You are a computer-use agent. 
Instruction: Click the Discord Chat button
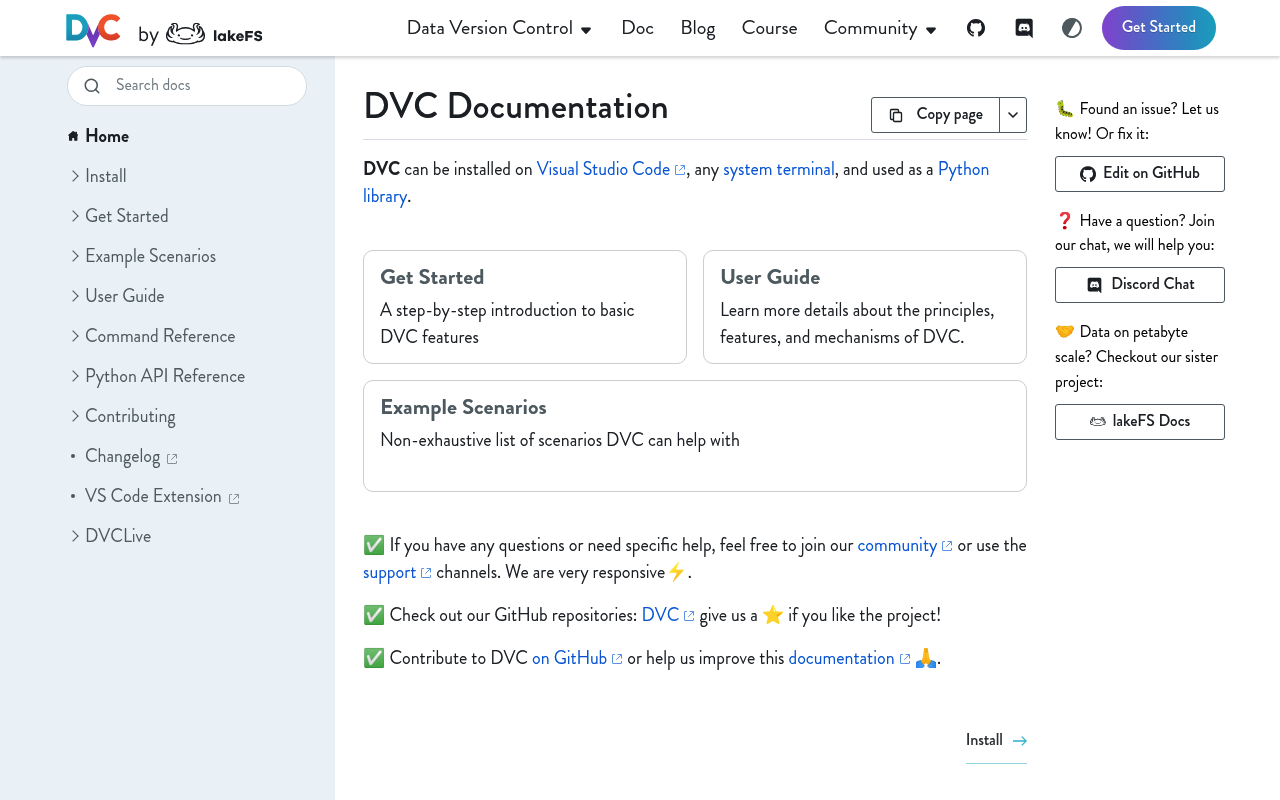(x=1140, y=285)
